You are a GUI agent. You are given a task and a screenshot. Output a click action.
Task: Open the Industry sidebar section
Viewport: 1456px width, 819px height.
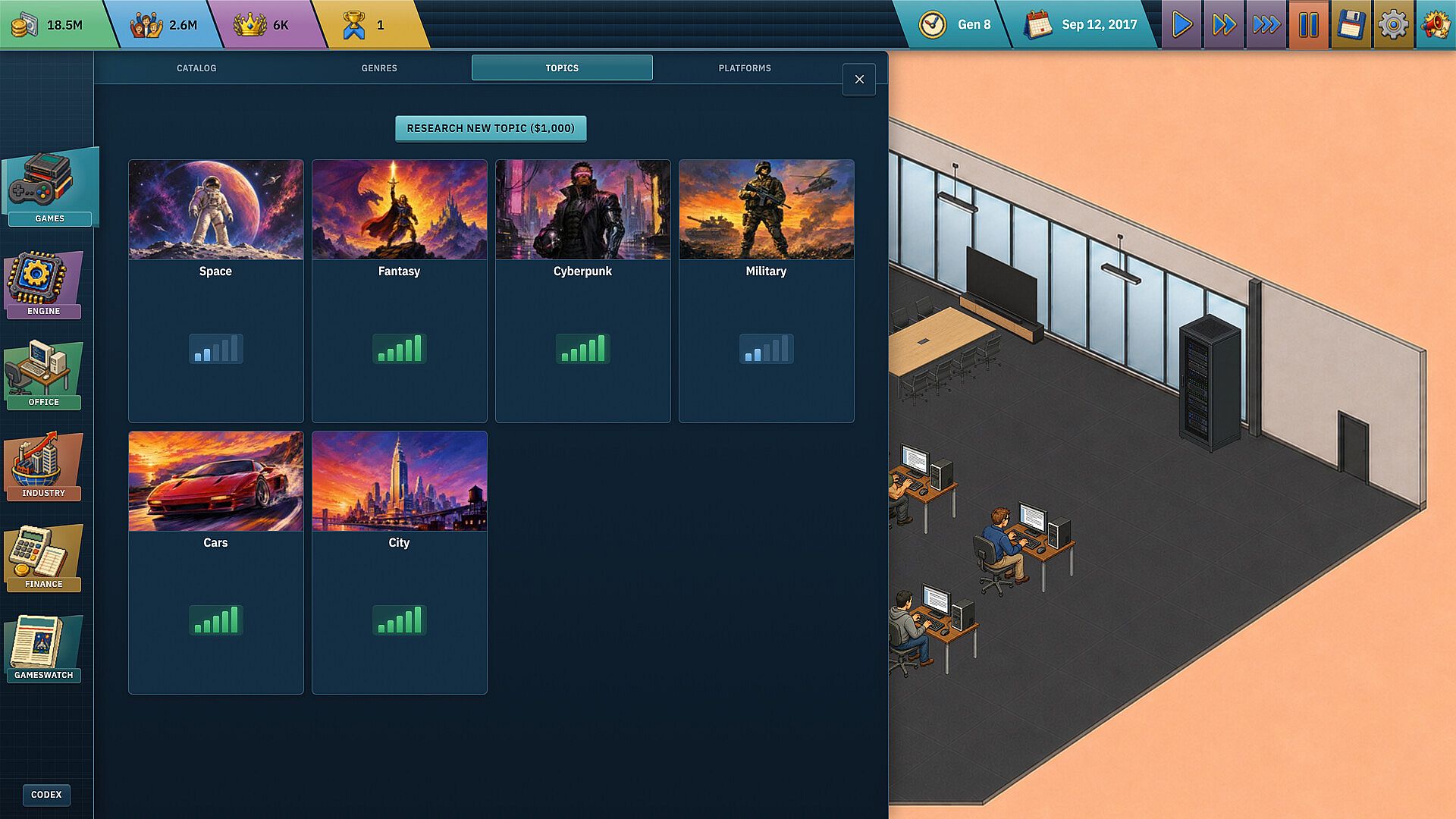point(44,466)
